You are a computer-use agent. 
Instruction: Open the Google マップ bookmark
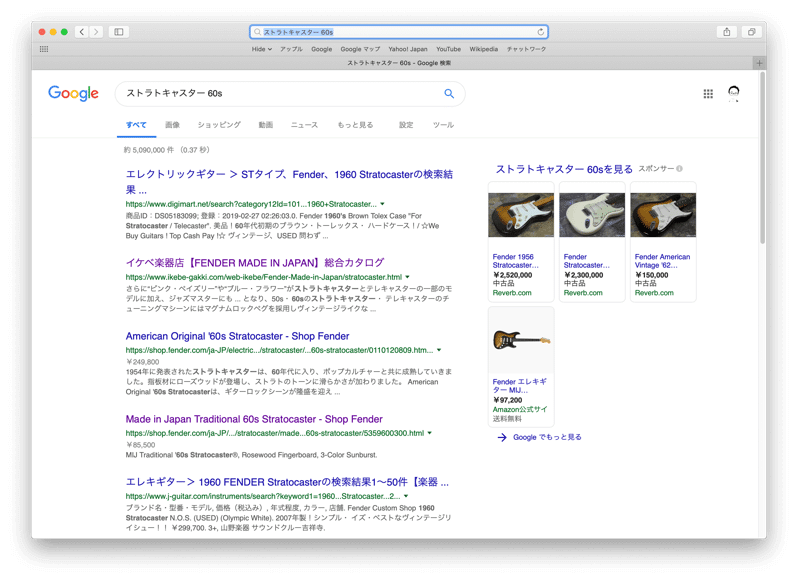(360, 49)
